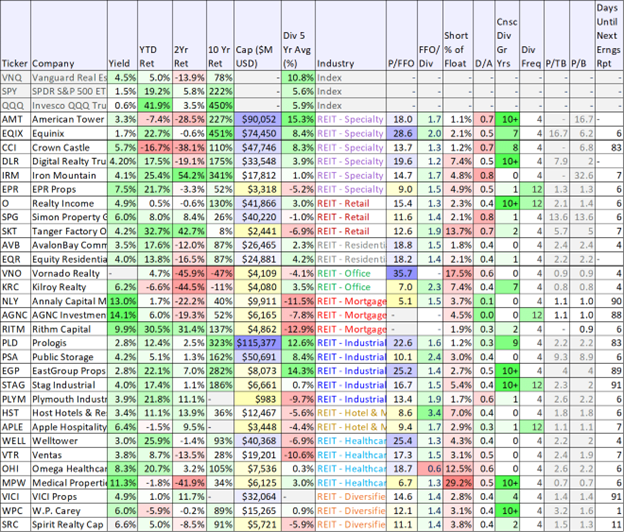Click the $983 market cap cell
Viewport: 624px width, 532px height.
point(257,399)
